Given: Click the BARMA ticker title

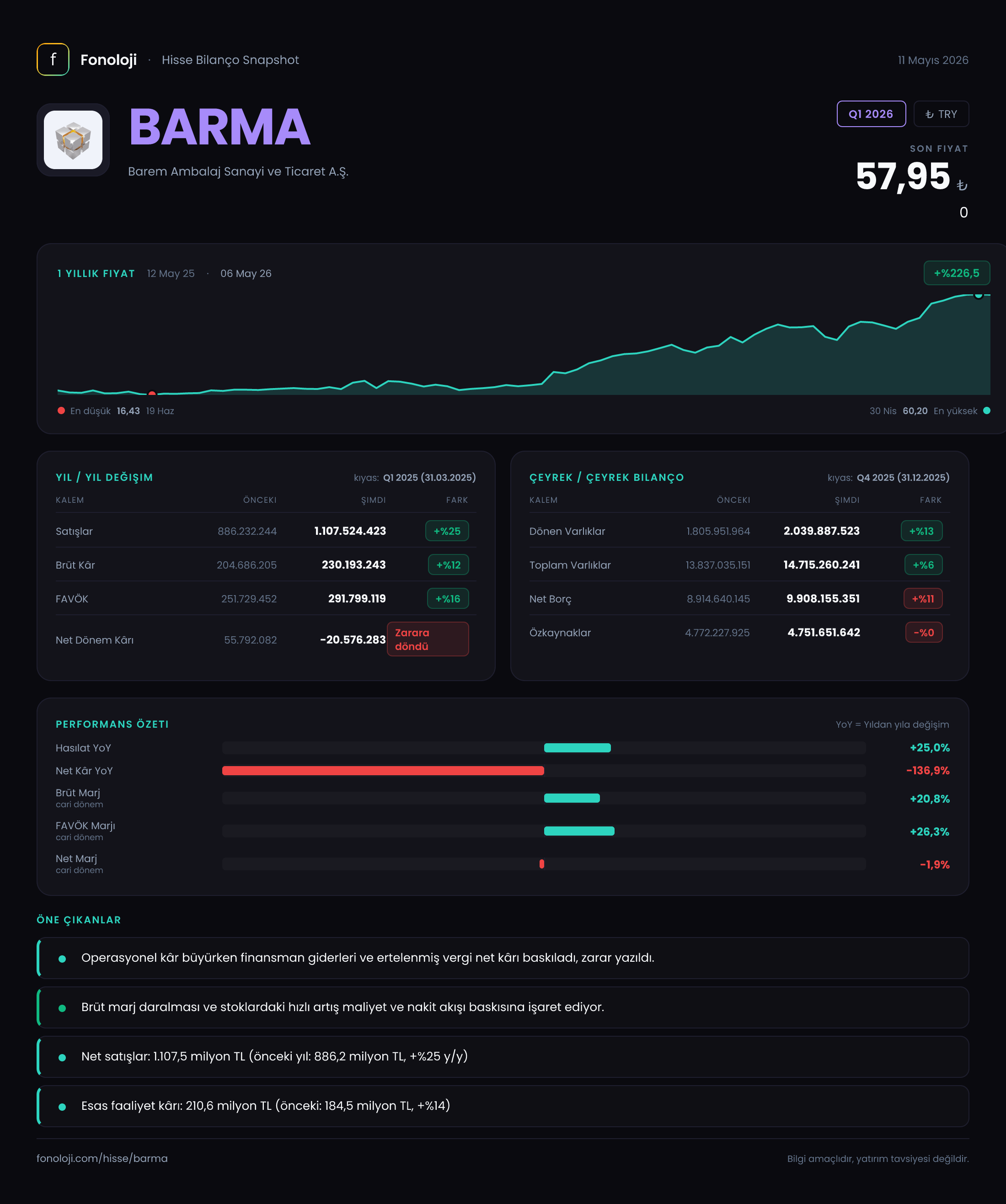Looking at the screenshot, I should point(219,127).
